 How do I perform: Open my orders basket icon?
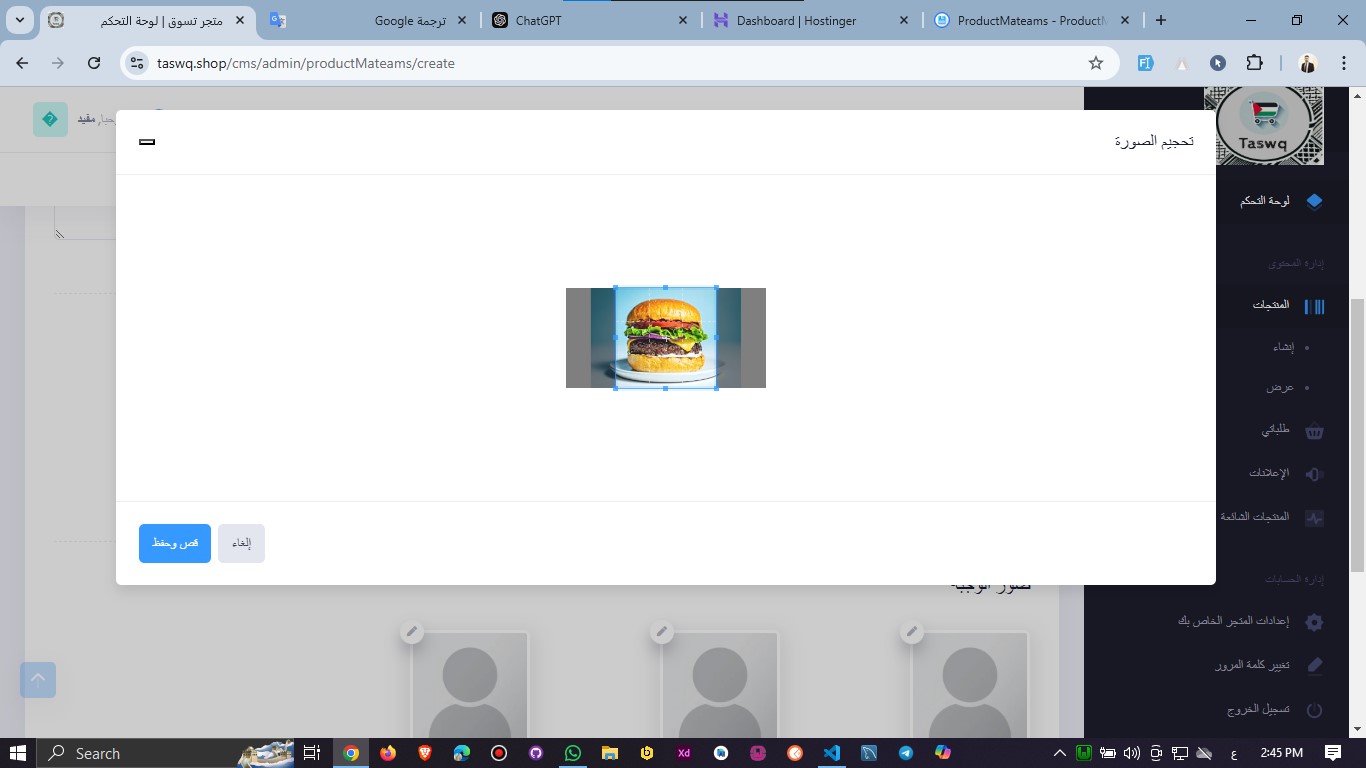(x=1314, y=431)
